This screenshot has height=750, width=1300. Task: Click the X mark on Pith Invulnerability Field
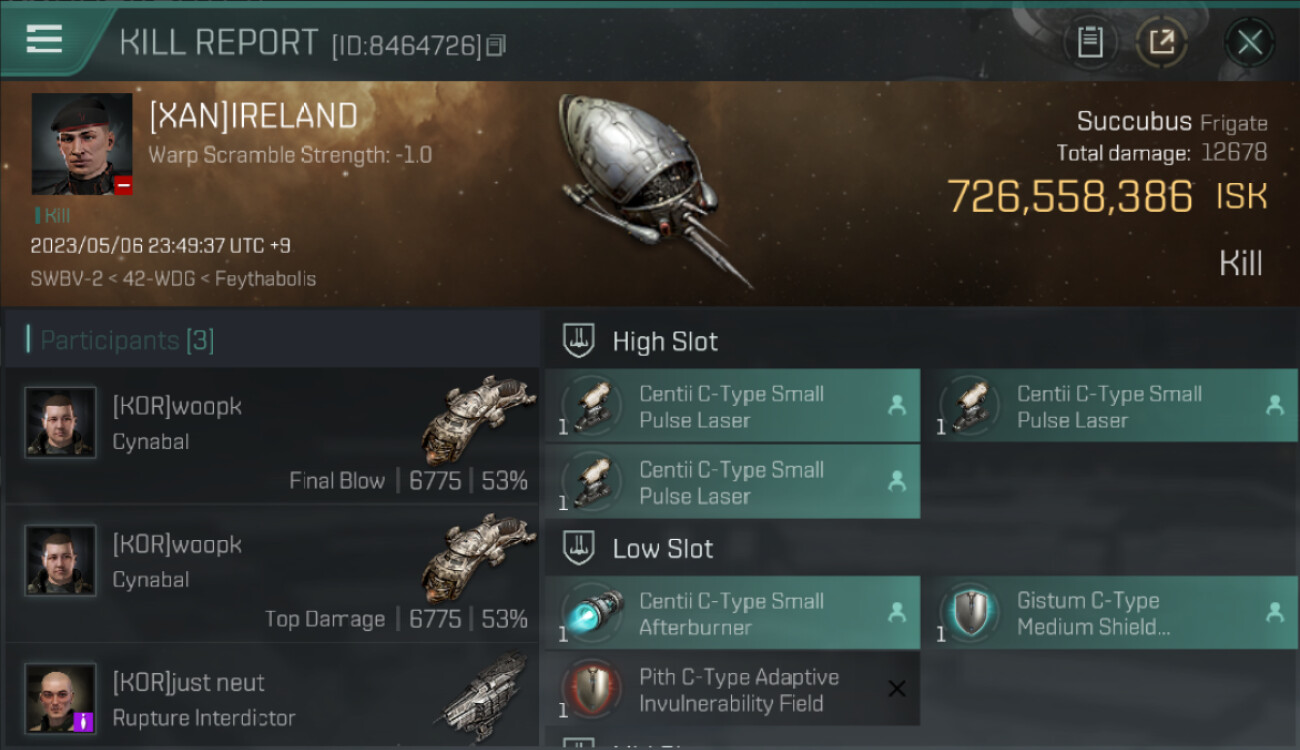click(x=897, y=689)
